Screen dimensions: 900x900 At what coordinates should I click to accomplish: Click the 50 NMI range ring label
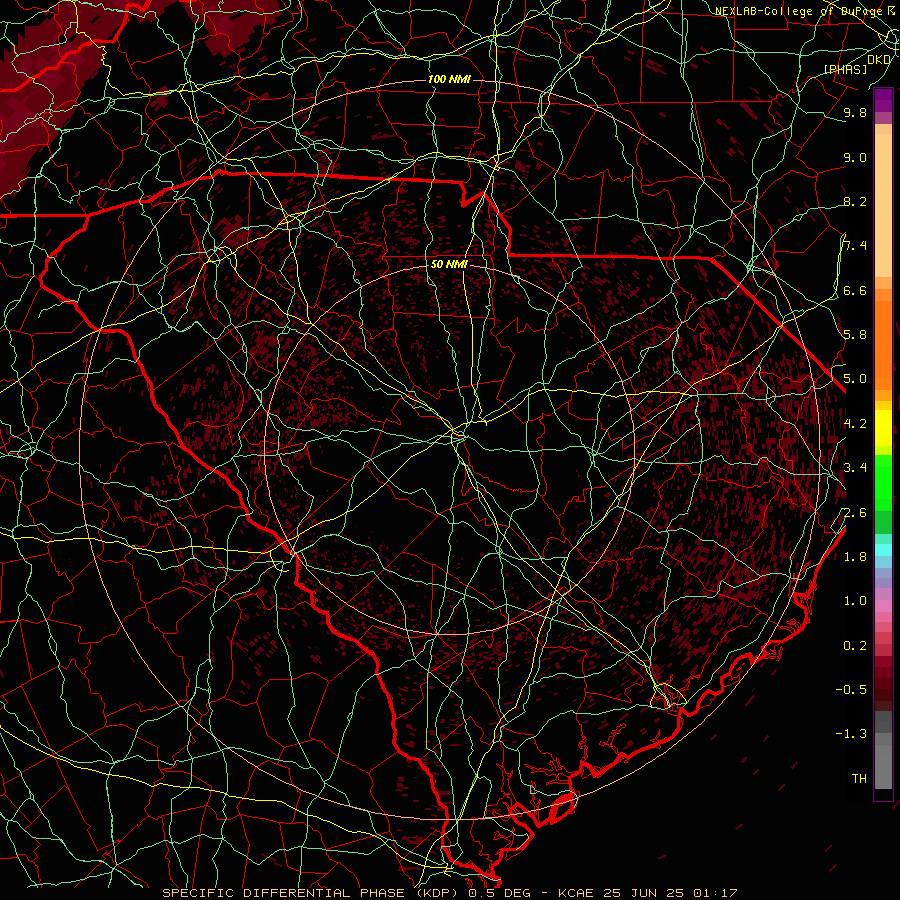tap(449, 265)
